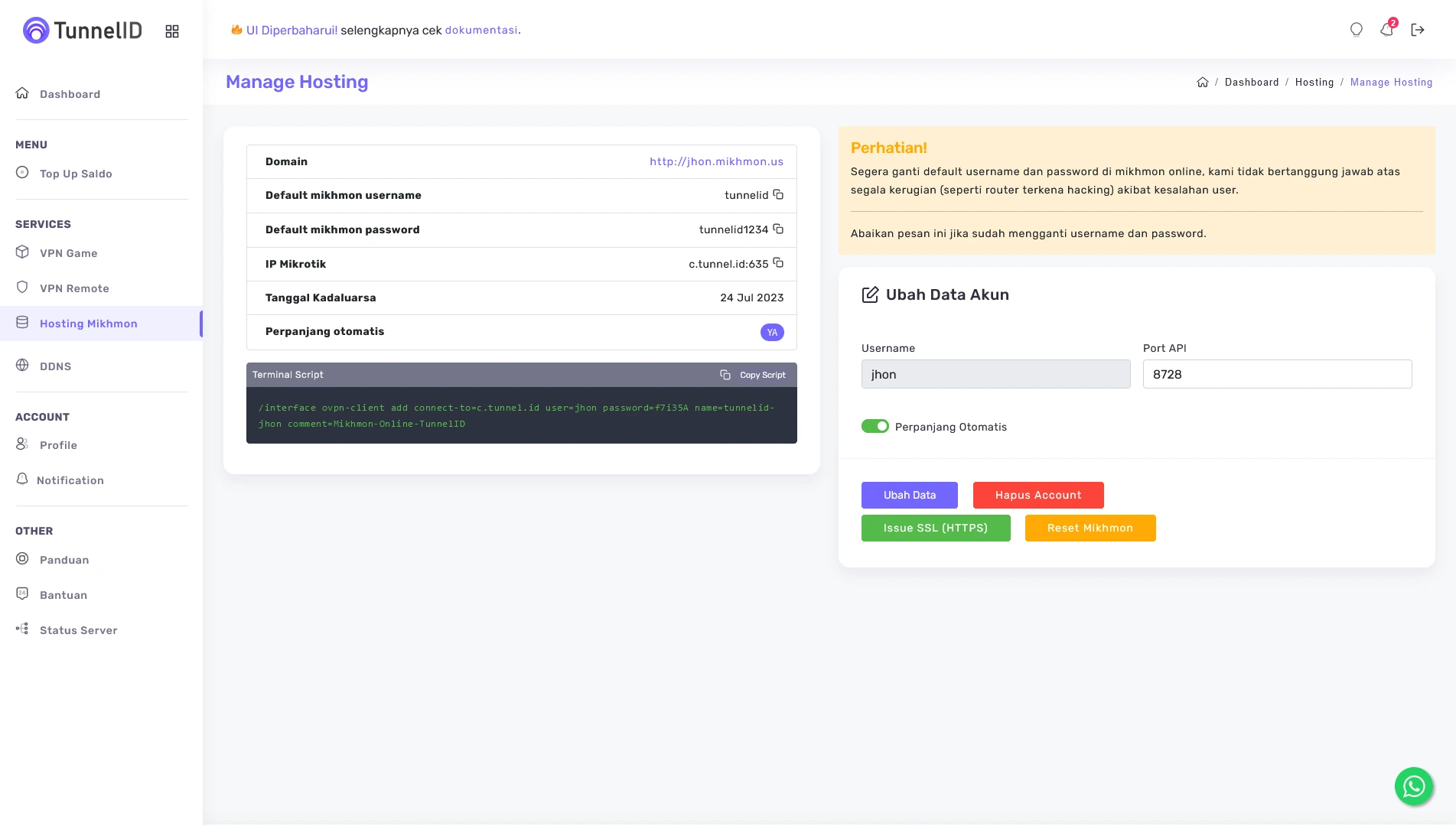Image resolution: width=1456 pixels, height=826 pixels.
Task: Go to VPN Game service
Action: pyautogui.click(x=68, y=253)
